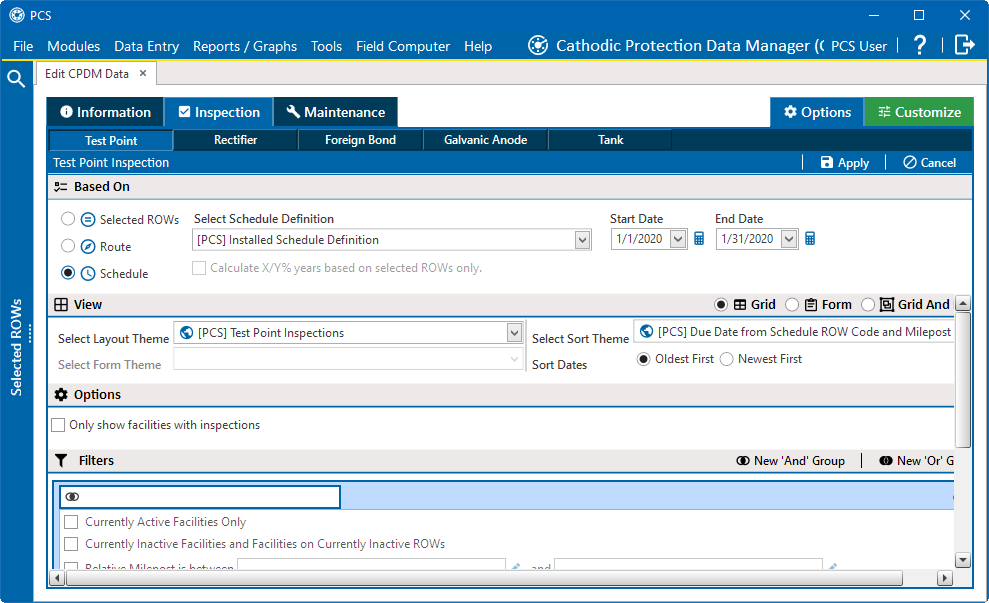Click the green Customize button
989x603 pixels.
919,112
